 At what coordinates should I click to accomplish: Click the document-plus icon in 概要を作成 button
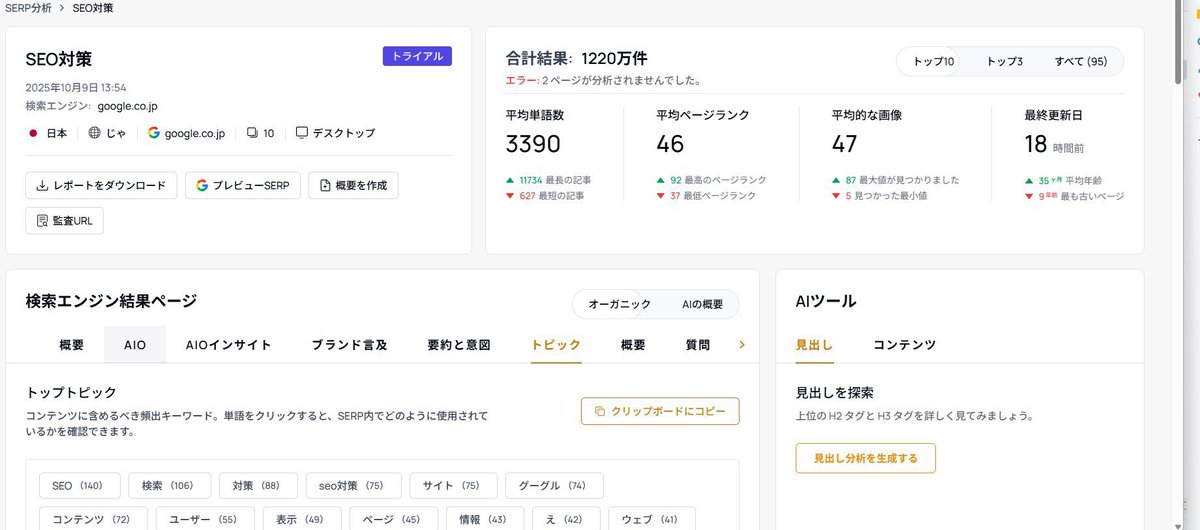tap(325, 185)
